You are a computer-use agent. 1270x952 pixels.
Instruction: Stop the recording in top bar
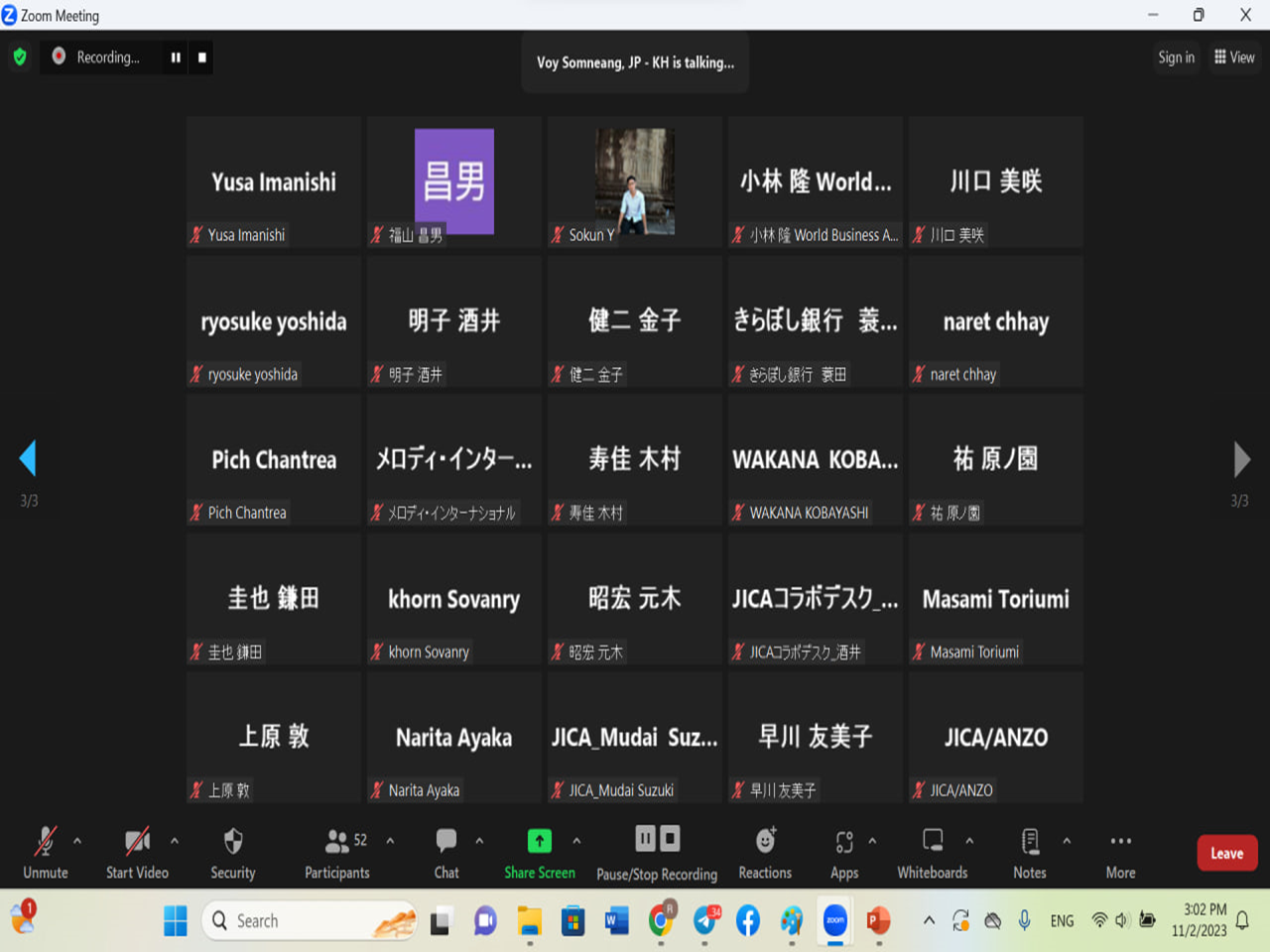tap(202, 58)
